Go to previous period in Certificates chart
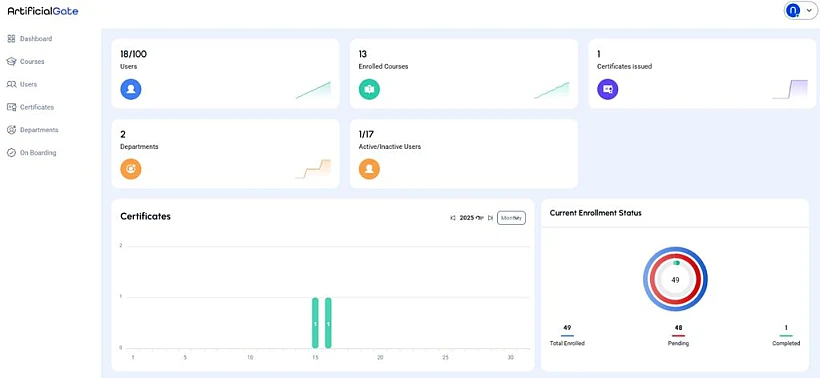The height and width of the screenshot is (378, 820). tap(453, 218)
